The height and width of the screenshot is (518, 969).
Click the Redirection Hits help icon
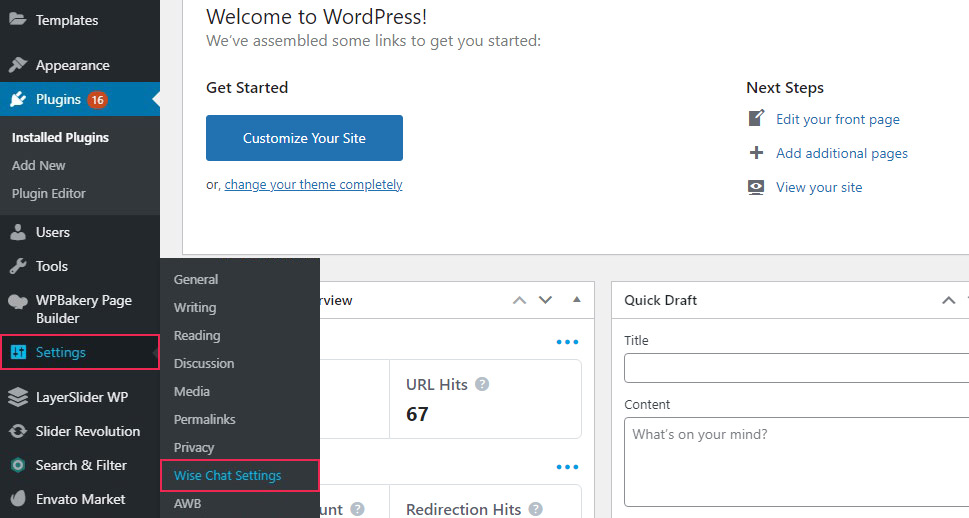click(x=536, y=509)
